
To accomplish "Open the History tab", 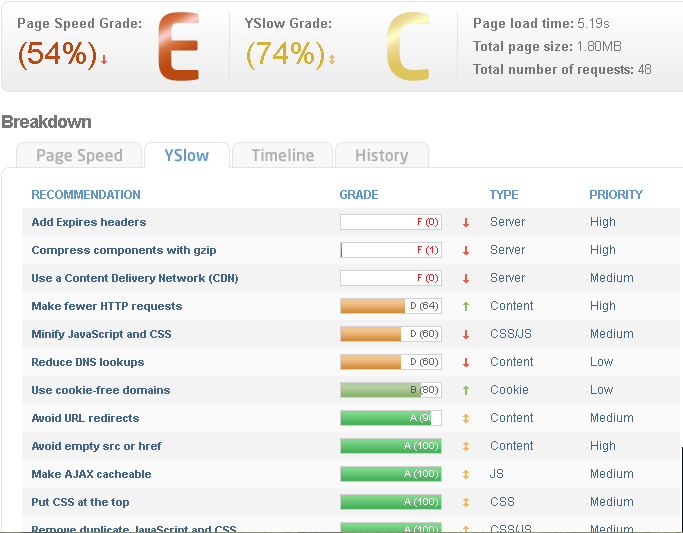I will 381,155.
